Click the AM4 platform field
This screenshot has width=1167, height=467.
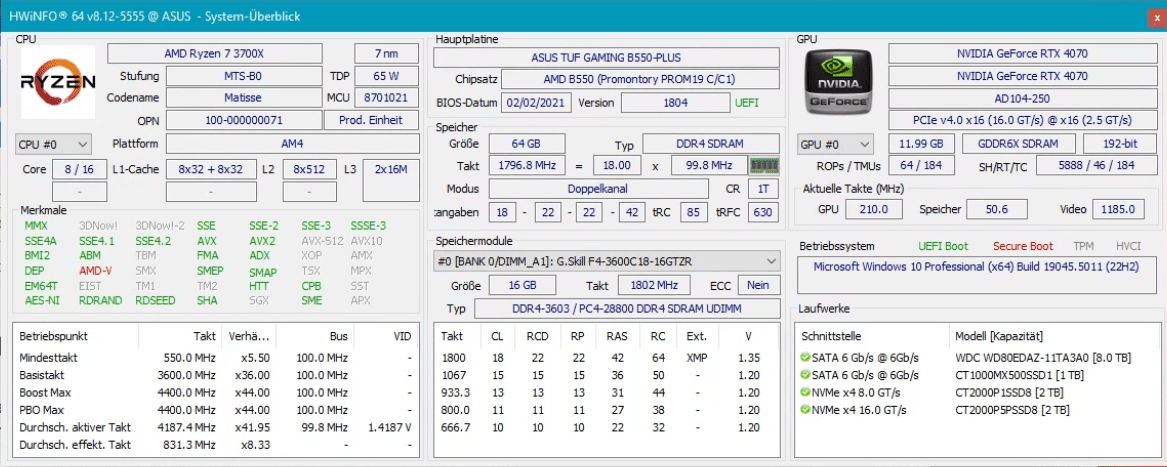tap(292, 144)
